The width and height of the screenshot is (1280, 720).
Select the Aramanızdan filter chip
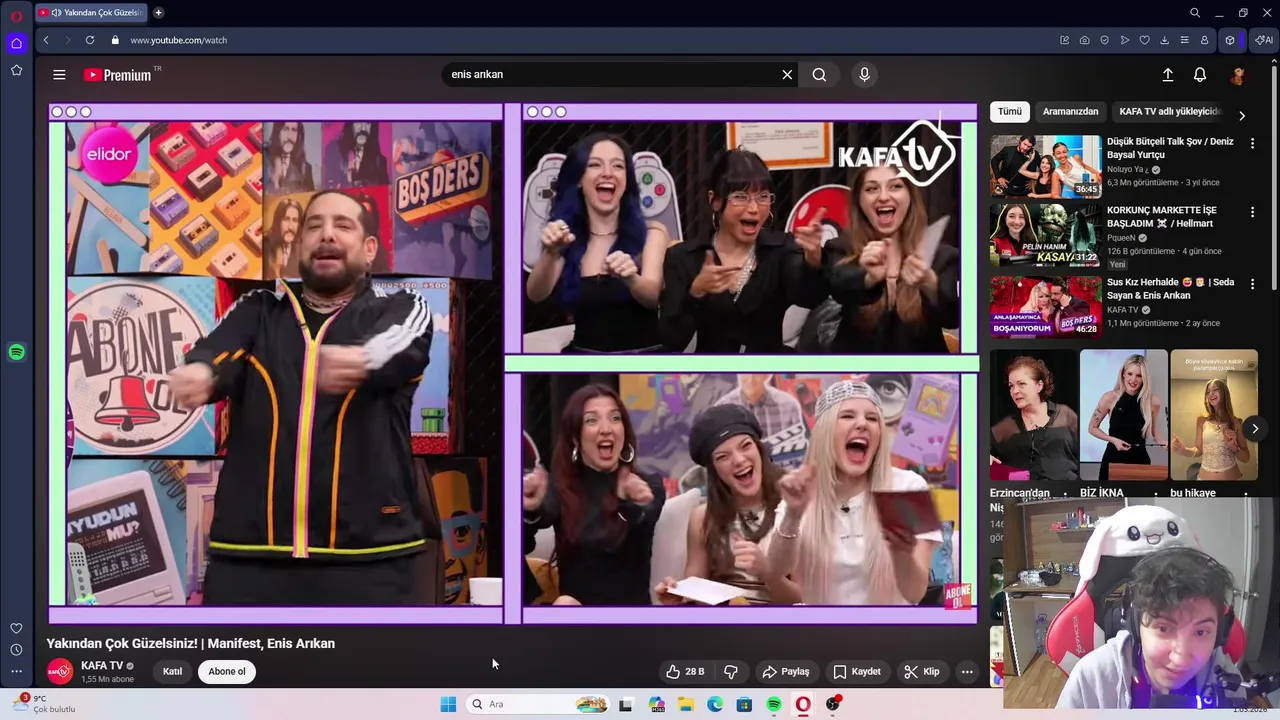[x=1070, y=112]
